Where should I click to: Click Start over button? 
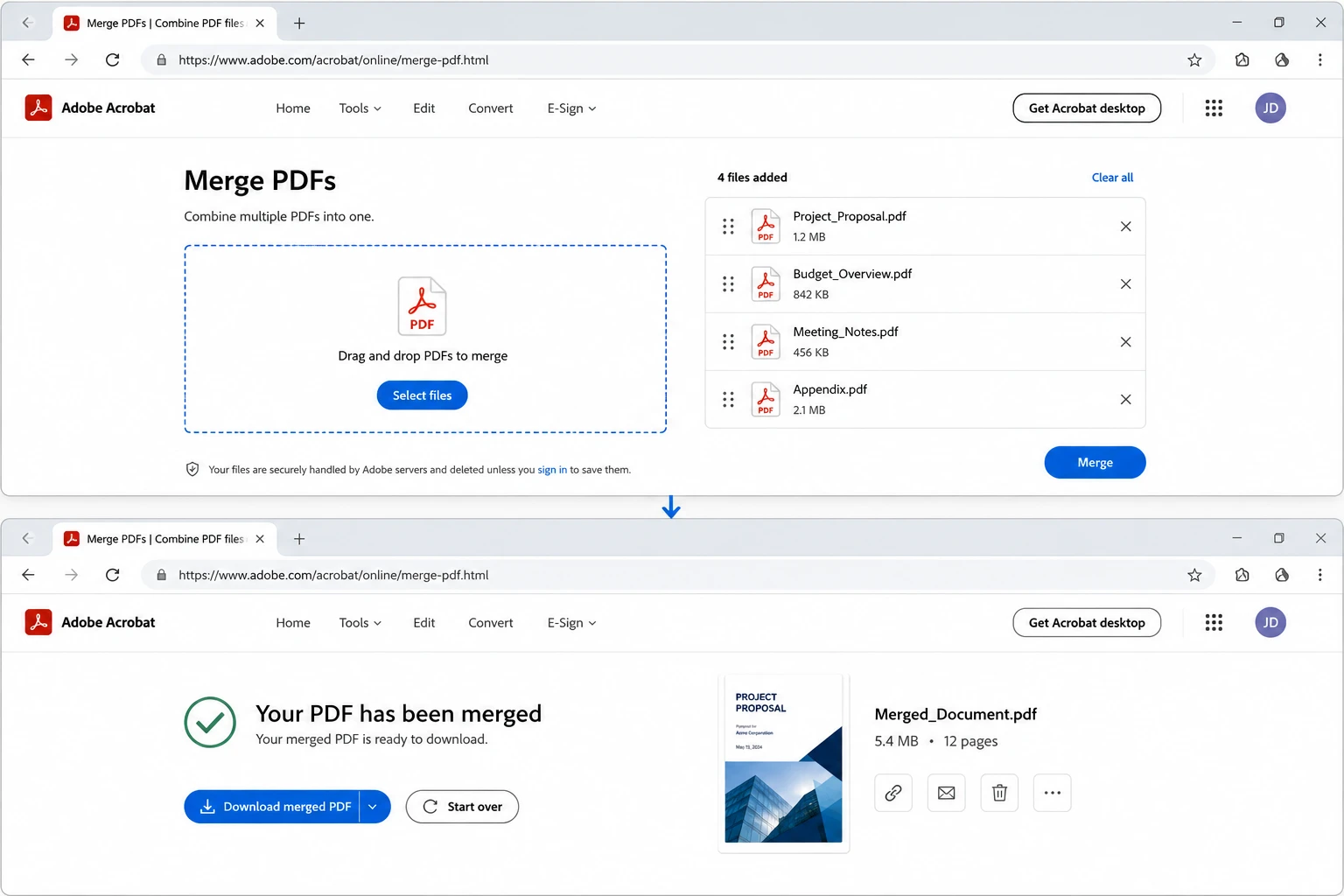[462, 807]
